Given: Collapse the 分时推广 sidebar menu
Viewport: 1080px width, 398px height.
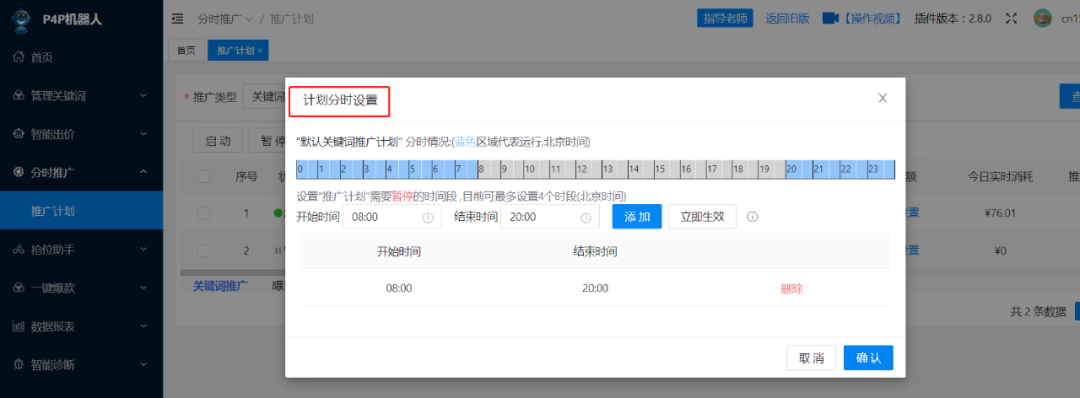Looking at the screenshot, I should coord(143,172).
